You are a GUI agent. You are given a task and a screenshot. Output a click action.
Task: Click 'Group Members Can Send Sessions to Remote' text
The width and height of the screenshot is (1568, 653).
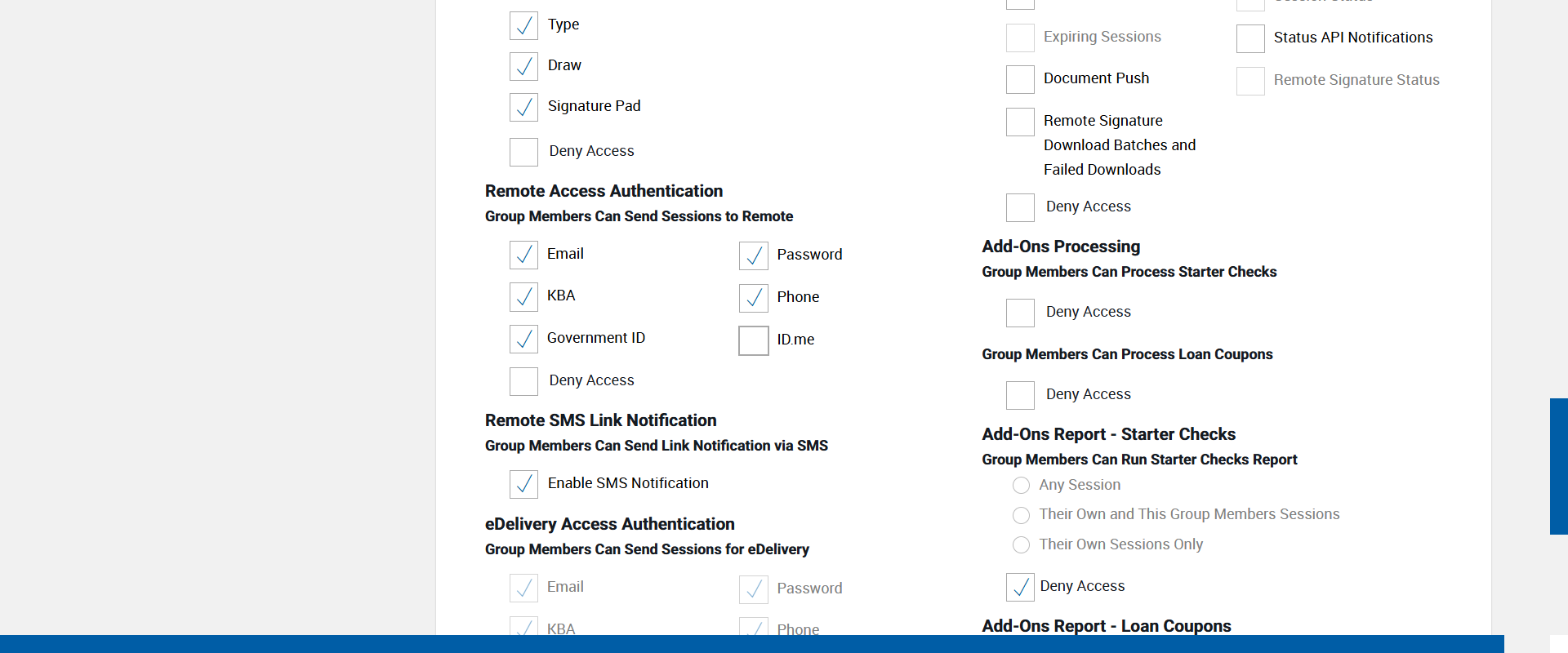639,216
